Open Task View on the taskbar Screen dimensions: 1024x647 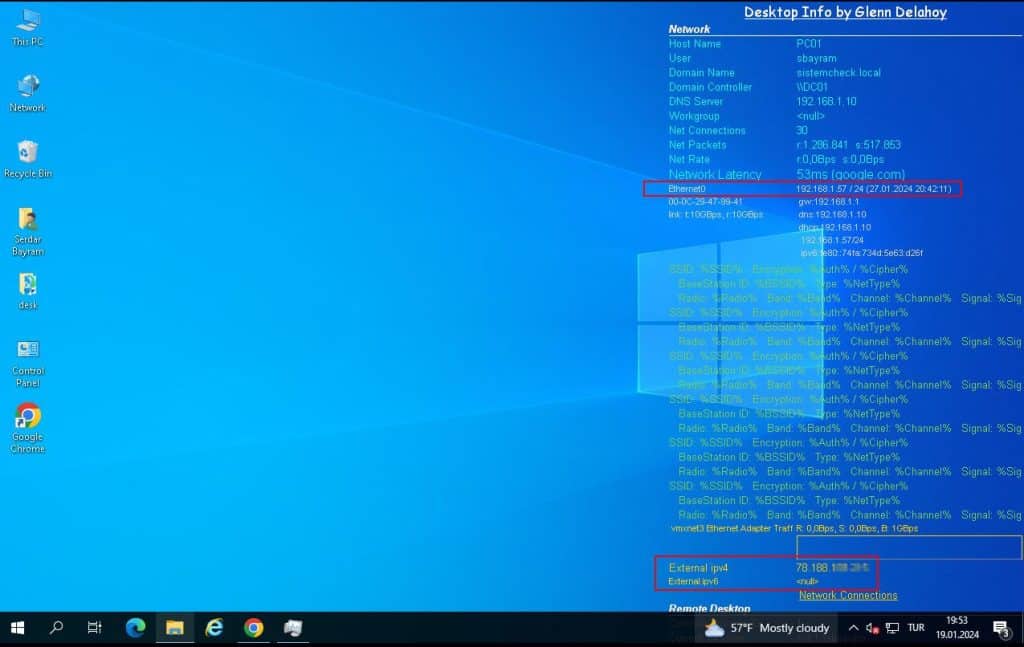click(95, 628)
